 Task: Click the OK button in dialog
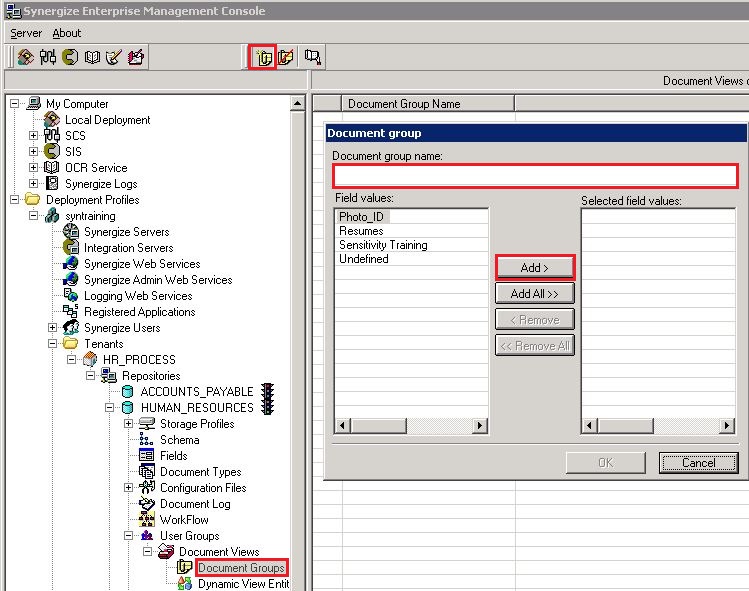(x=606, y=462)
